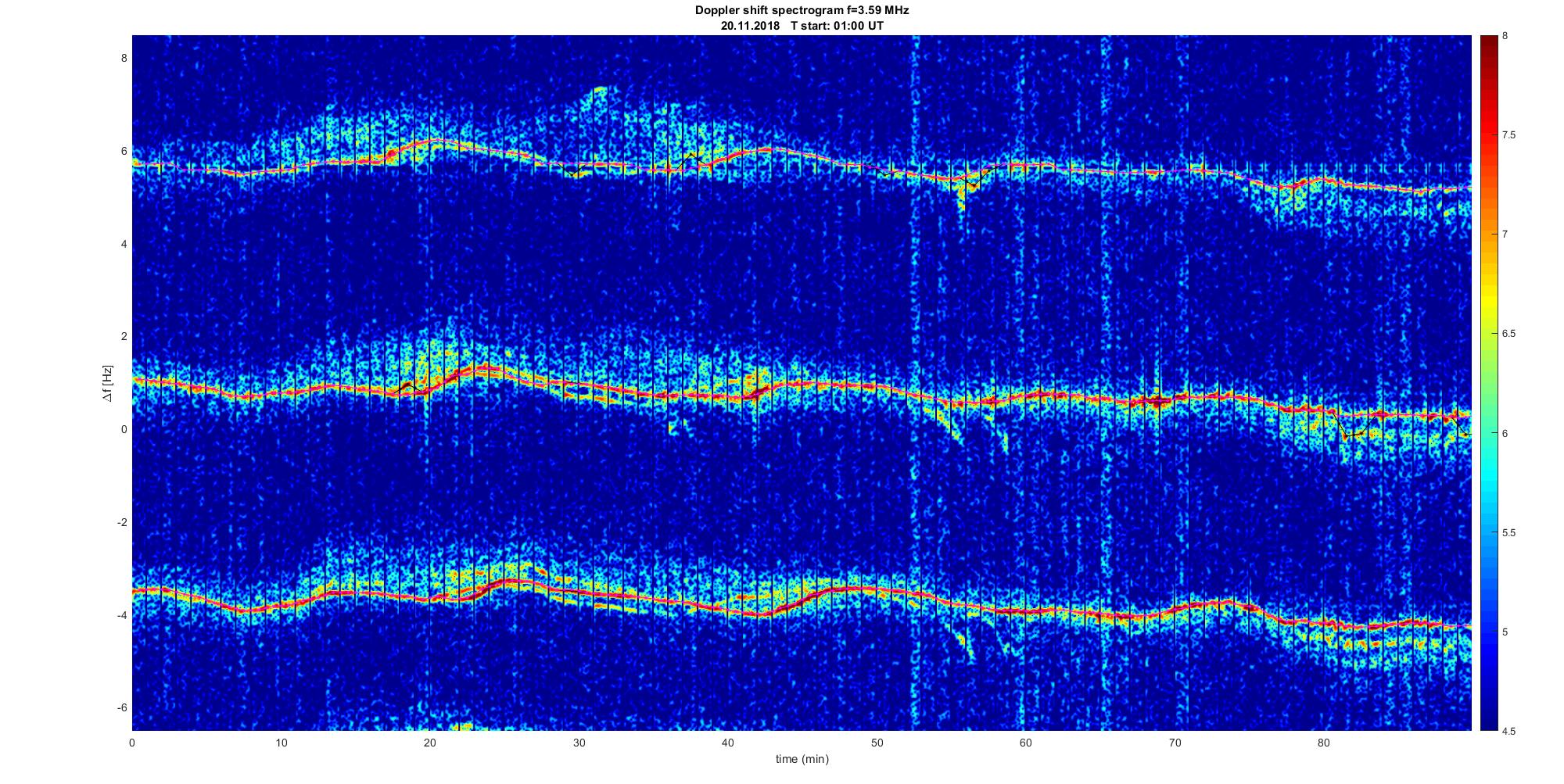The width and height of the screenshot is (1564, 784).
Task: Click the bright vertical interference line near minute 52
Action: [x=913, y=383]
